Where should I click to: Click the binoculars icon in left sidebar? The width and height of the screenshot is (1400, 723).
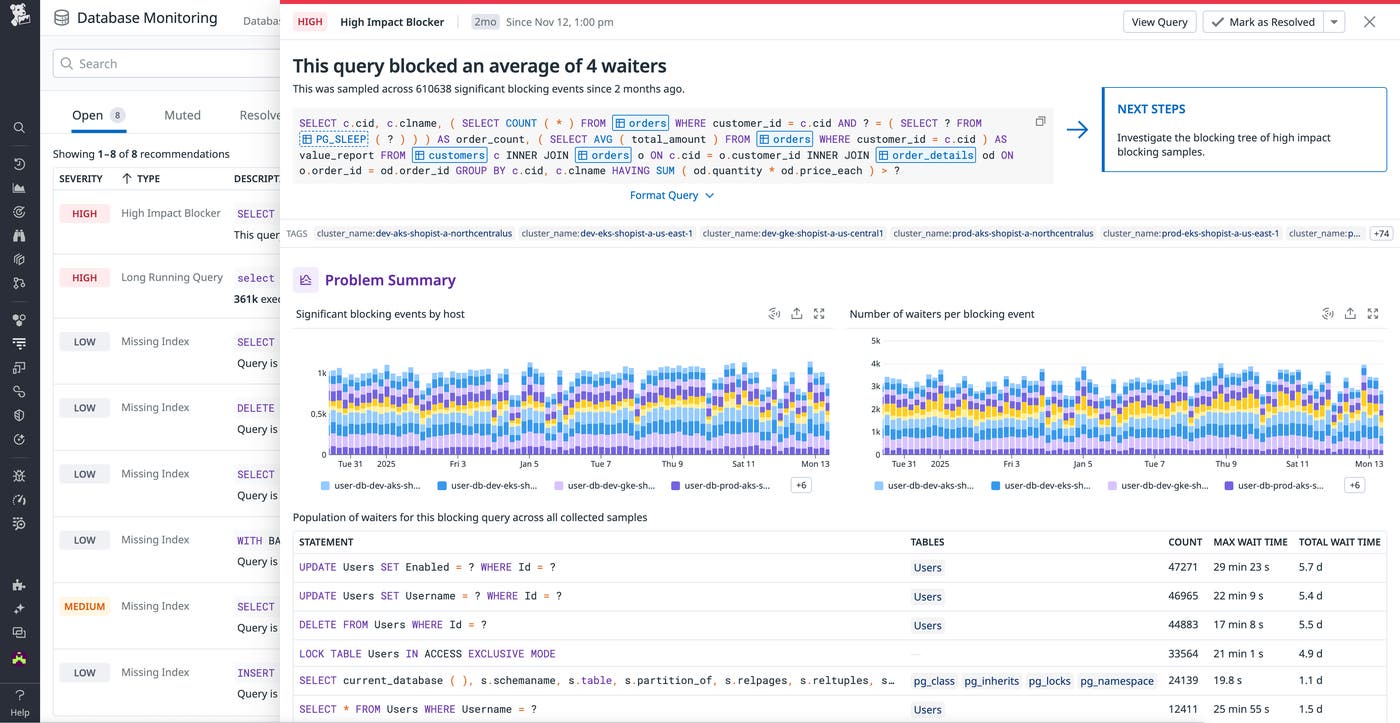coord(19,236)
